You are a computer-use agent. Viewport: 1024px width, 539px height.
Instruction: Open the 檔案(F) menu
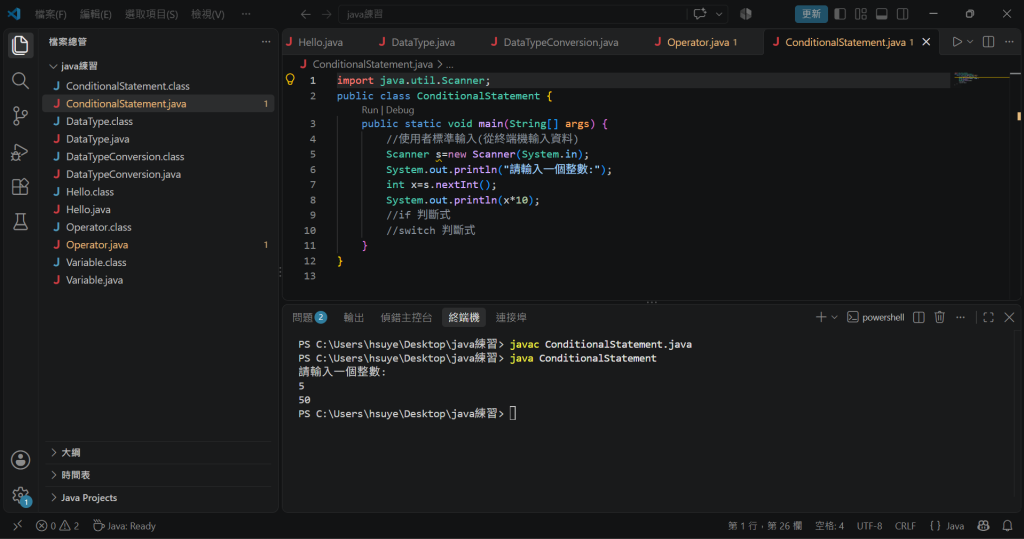(50, 14)
